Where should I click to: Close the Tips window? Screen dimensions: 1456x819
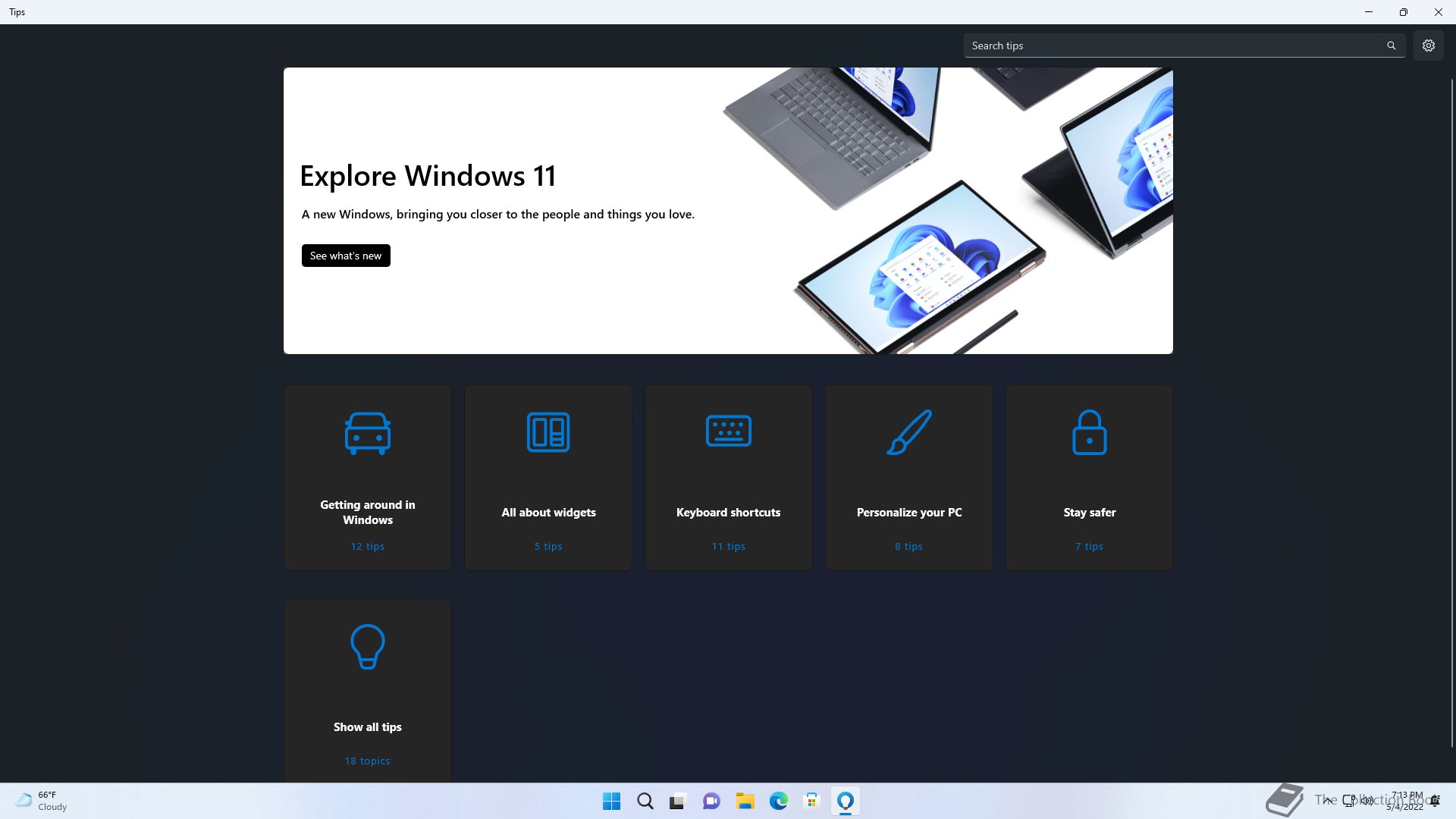[x=1439, y=12]
